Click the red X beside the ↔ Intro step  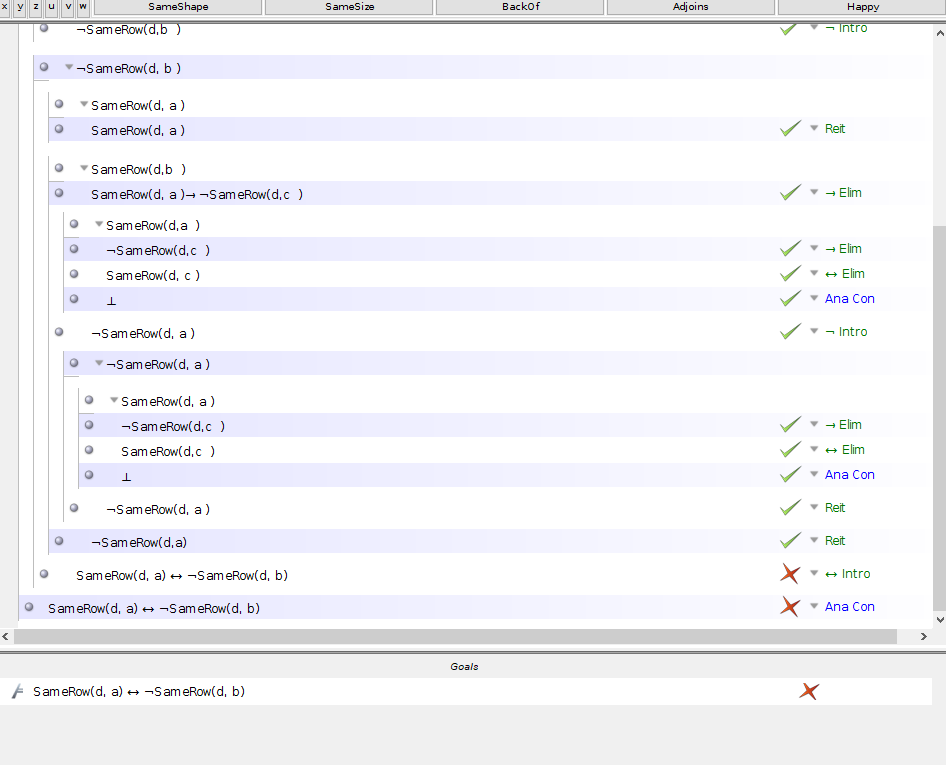click(x=789, y=573)
